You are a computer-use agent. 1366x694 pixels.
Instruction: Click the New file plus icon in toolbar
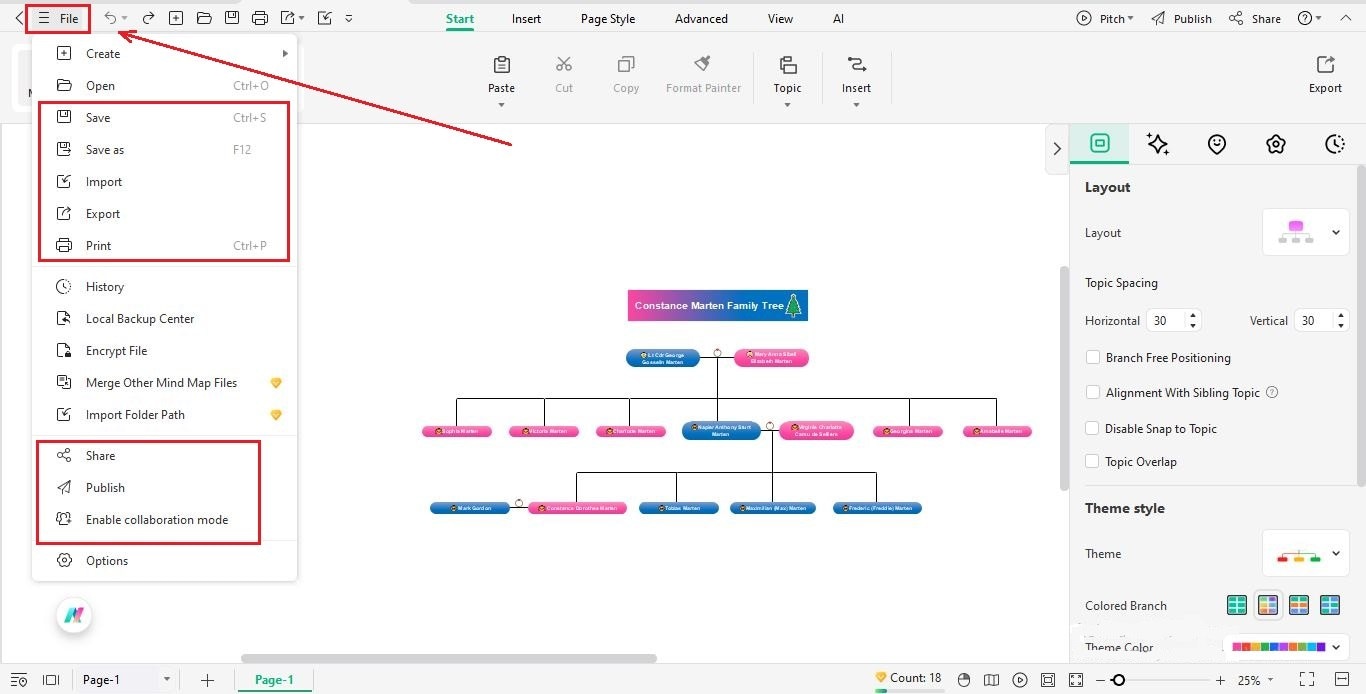pyautogui.click(x=176, y=18)
